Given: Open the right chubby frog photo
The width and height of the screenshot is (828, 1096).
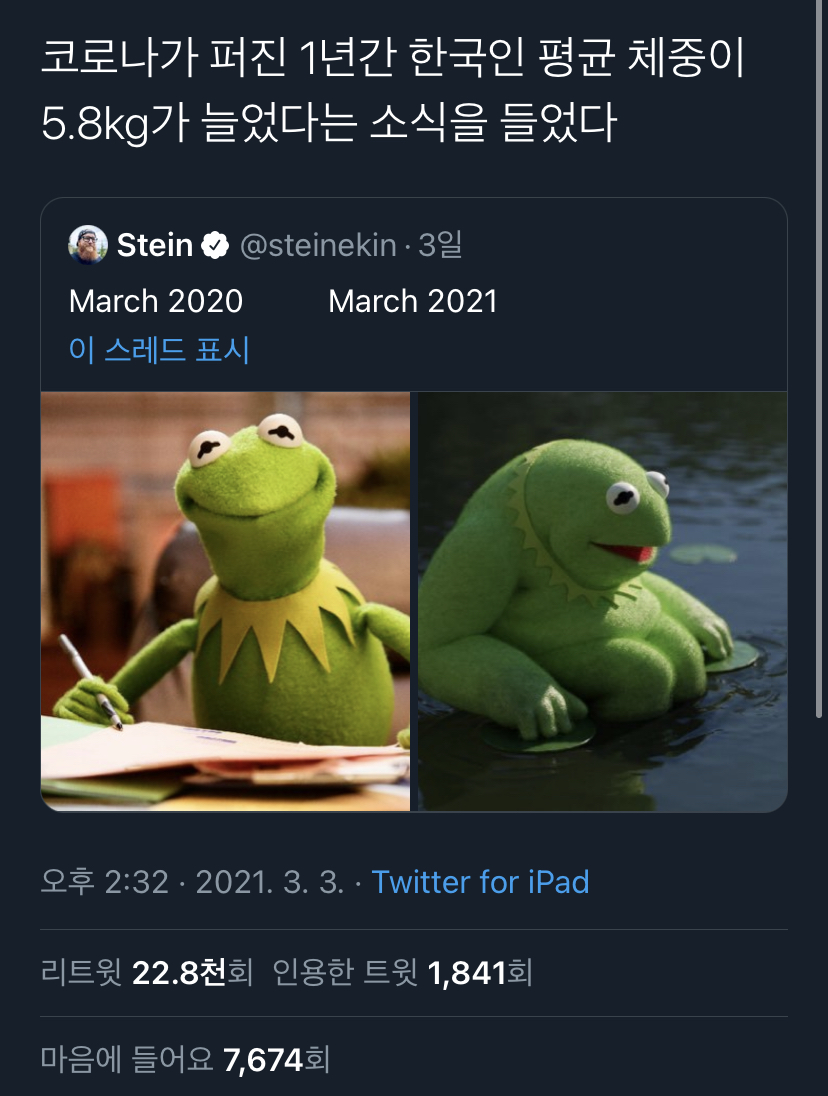Looking at the screenshot, I should (x=602, y=601).
